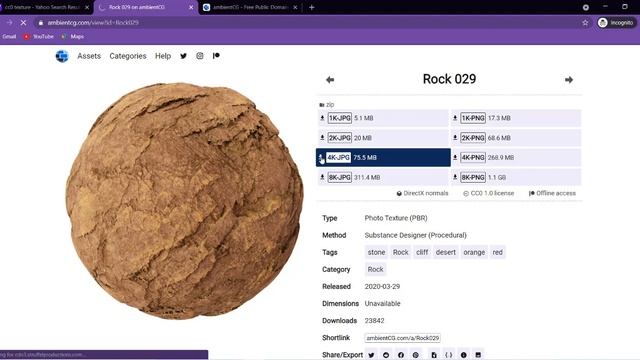
Task: Click the release date 2020-03-29
Action: pyautogui.click(x=382, y=287)
